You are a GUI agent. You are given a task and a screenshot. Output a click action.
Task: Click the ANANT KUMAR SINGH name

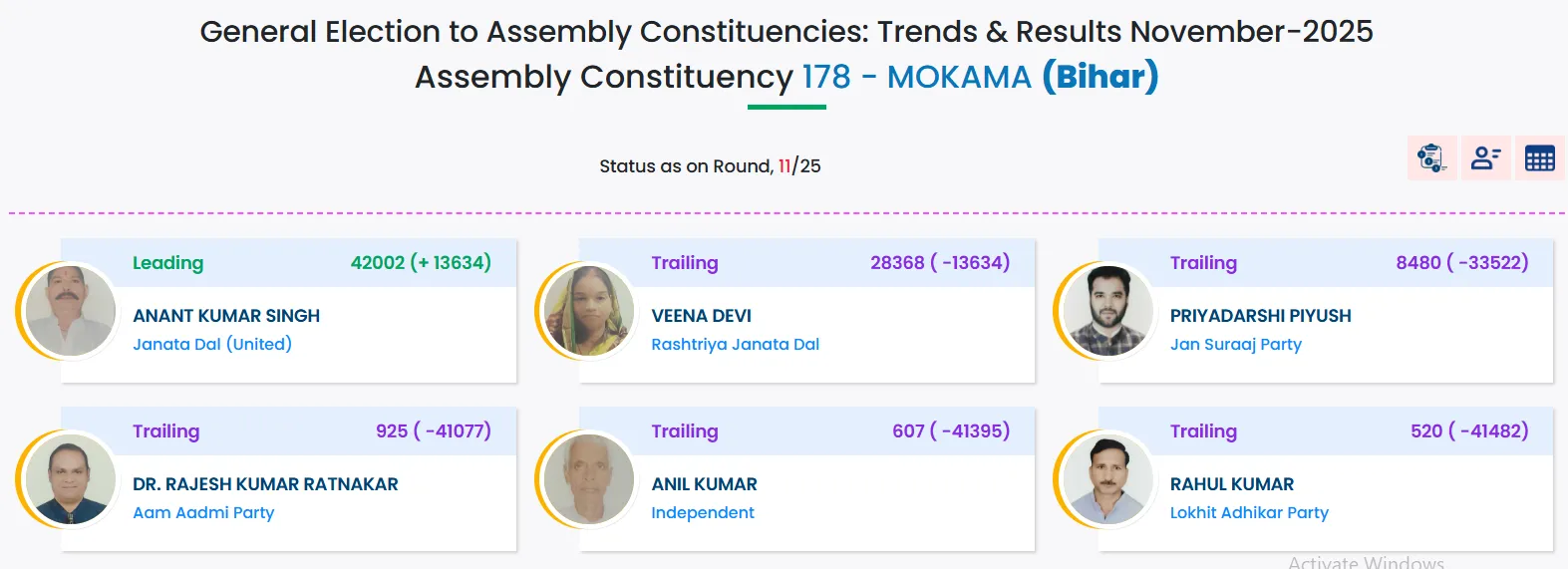(x=226, y=316)
